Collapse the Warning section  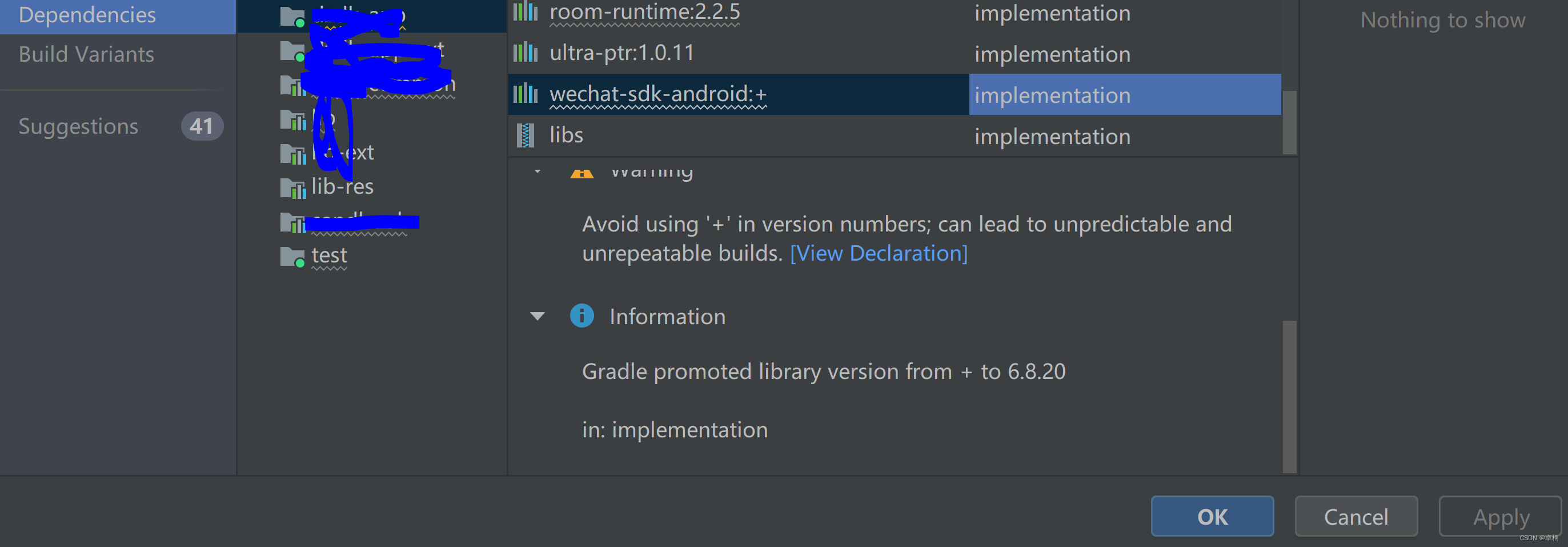coord(538,171)
